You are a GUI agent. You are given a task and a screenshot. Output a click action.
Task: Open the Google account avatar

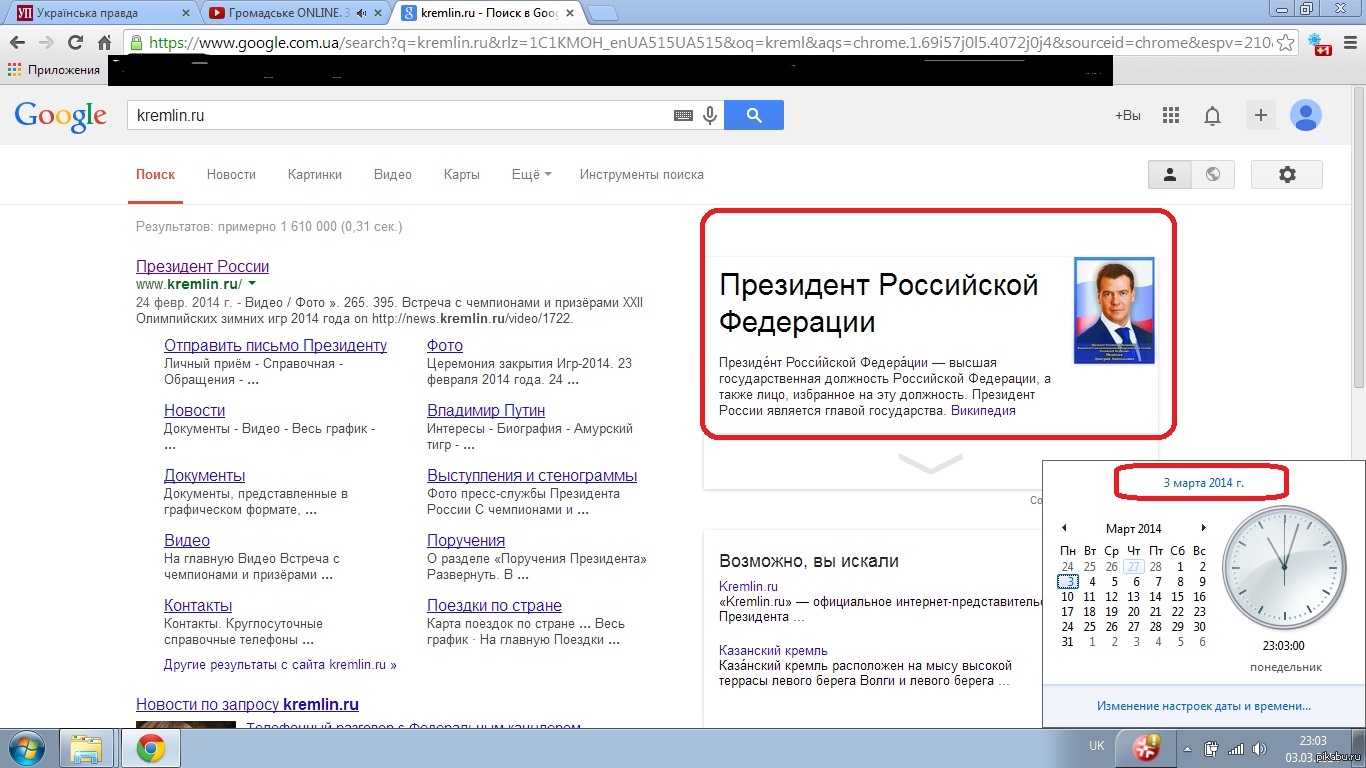click(x=1306, y=115)
